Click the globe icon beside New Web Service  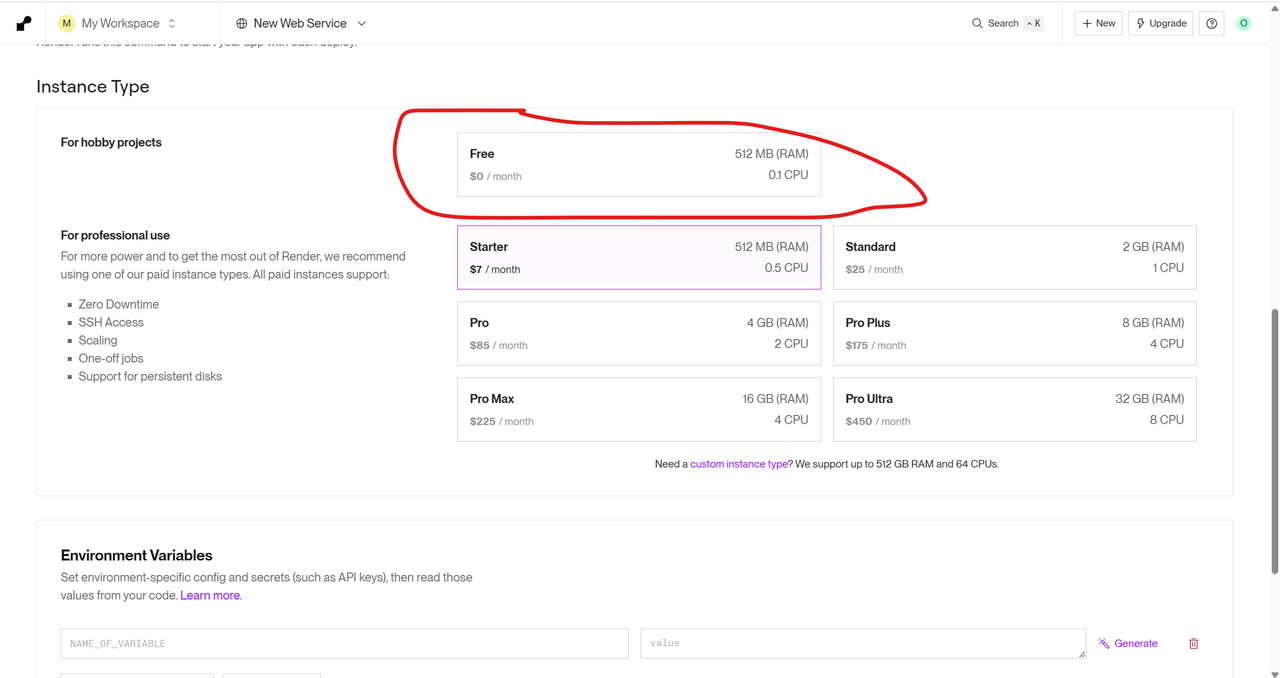pos(241,23)
